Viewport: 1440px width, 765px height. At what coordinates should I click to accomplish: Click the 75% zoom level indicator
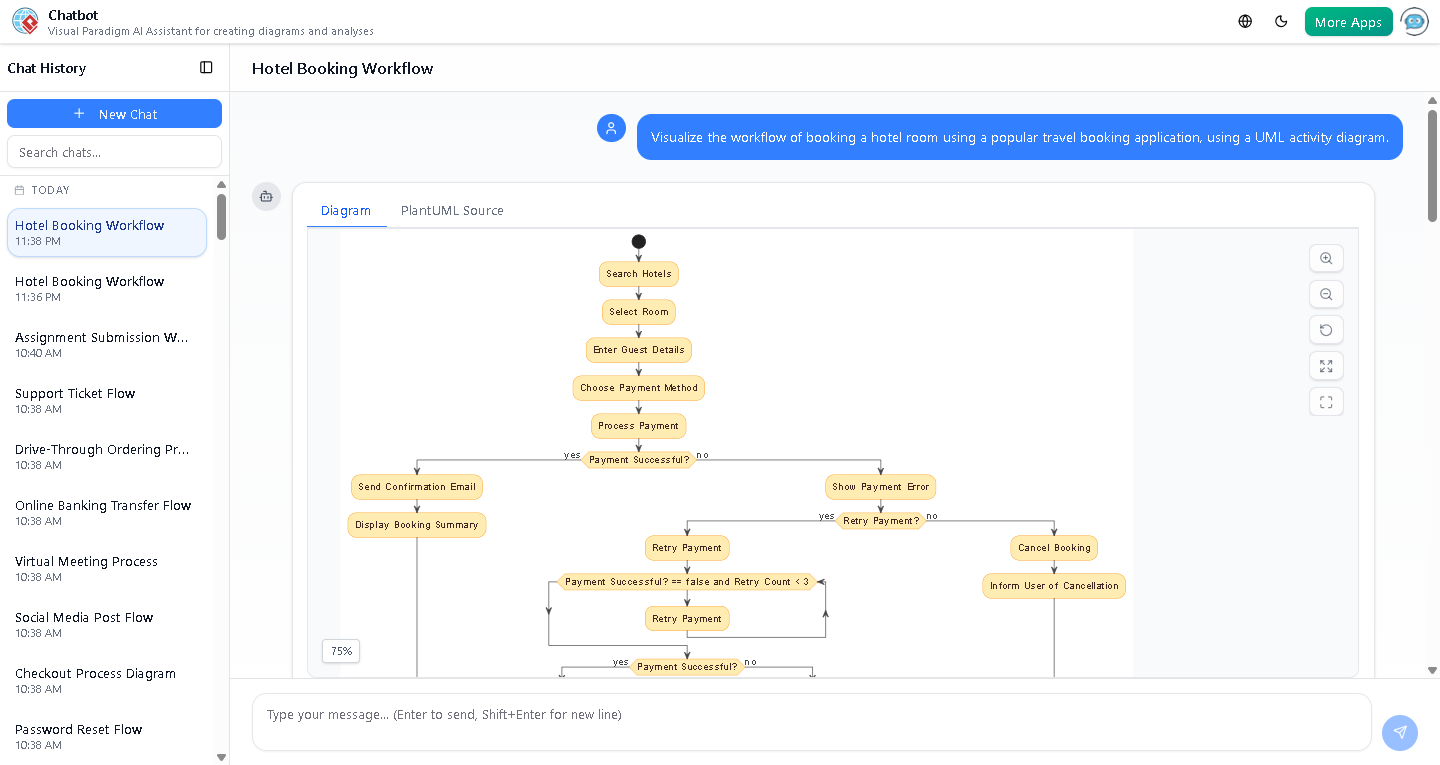pyautogui.click(x=340, y=651)
